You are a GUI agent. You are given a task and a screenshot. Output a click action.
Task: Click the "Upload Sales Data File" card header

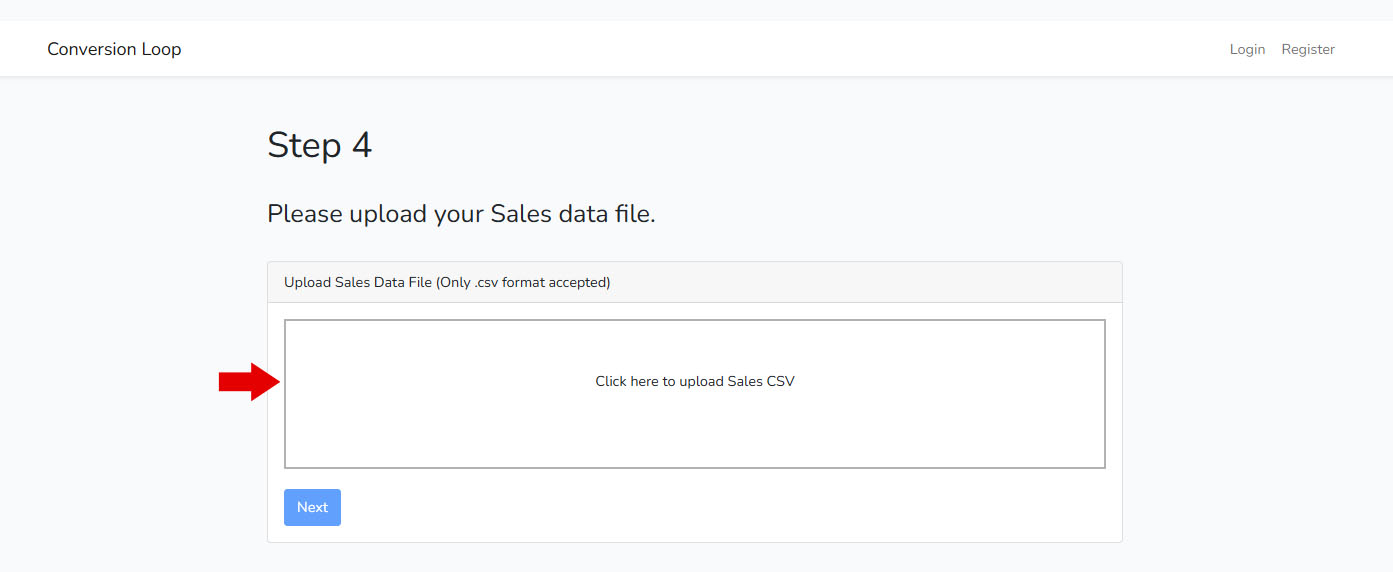click(358, 283)
